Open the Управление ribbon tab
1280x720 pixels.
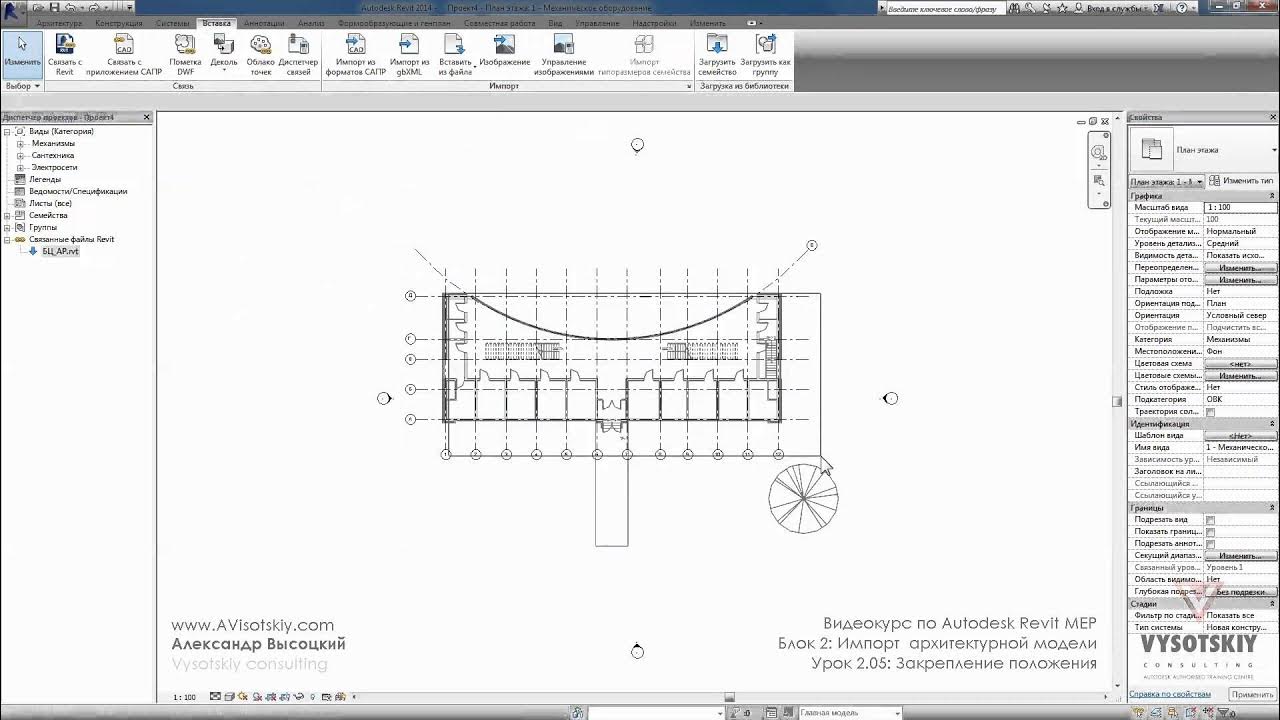coord(597,23)
